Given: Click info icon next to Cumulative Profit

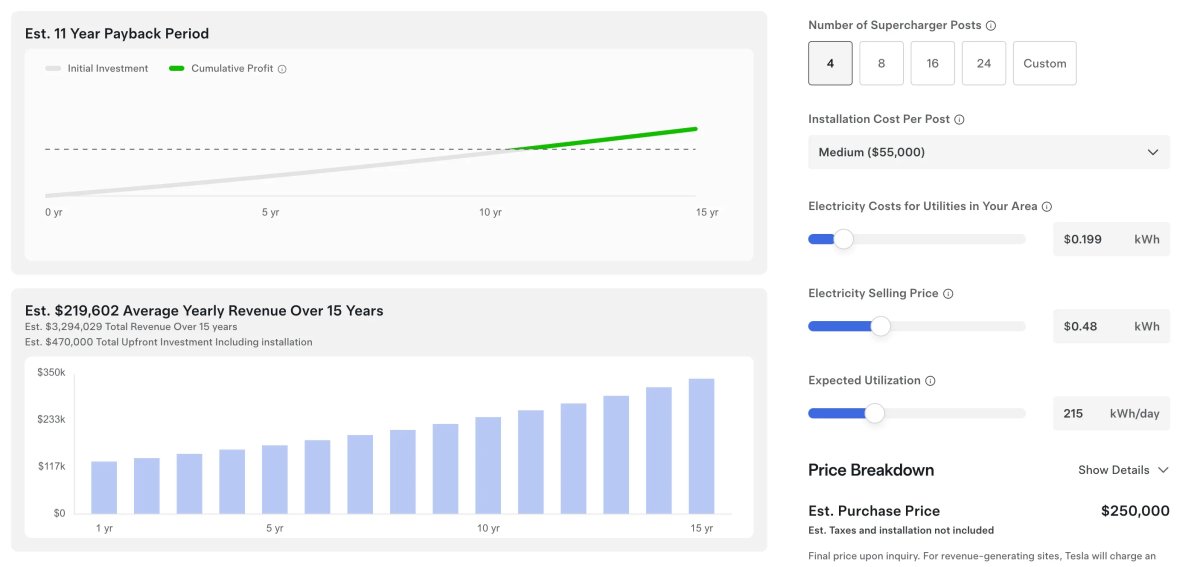Looking at the screenshot, I should (282, 69).
